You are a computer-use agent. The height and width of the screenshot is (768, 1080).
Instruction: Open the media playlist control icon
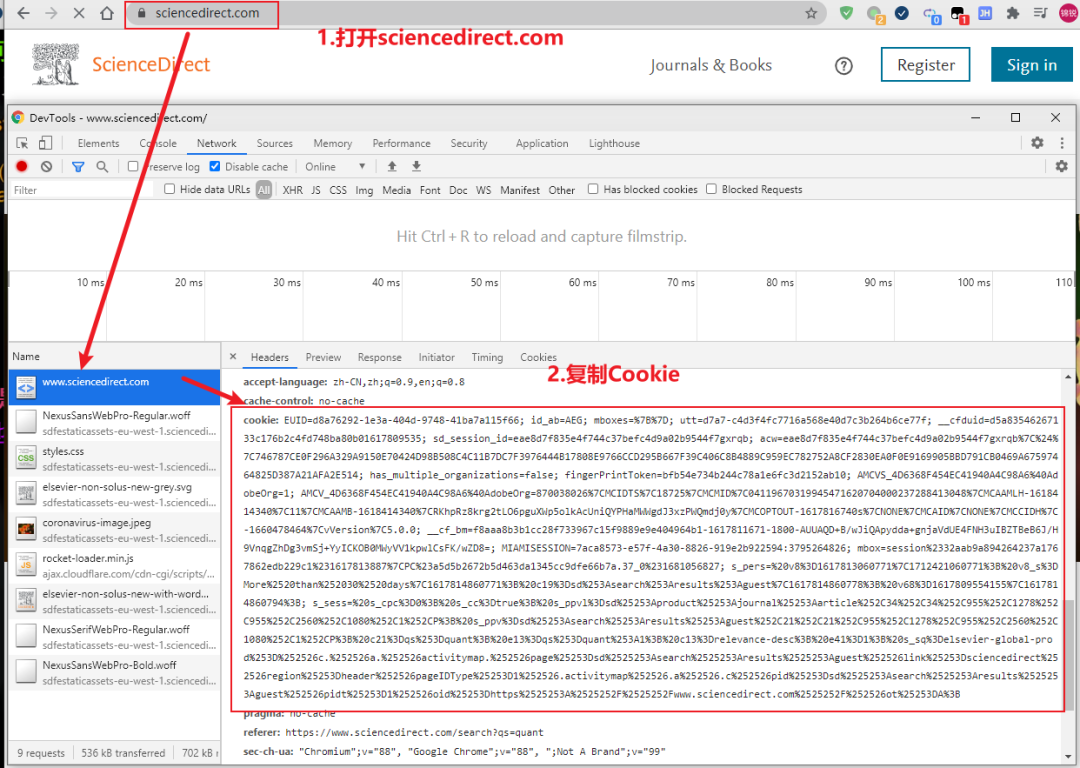click(x=1041, y=13)
